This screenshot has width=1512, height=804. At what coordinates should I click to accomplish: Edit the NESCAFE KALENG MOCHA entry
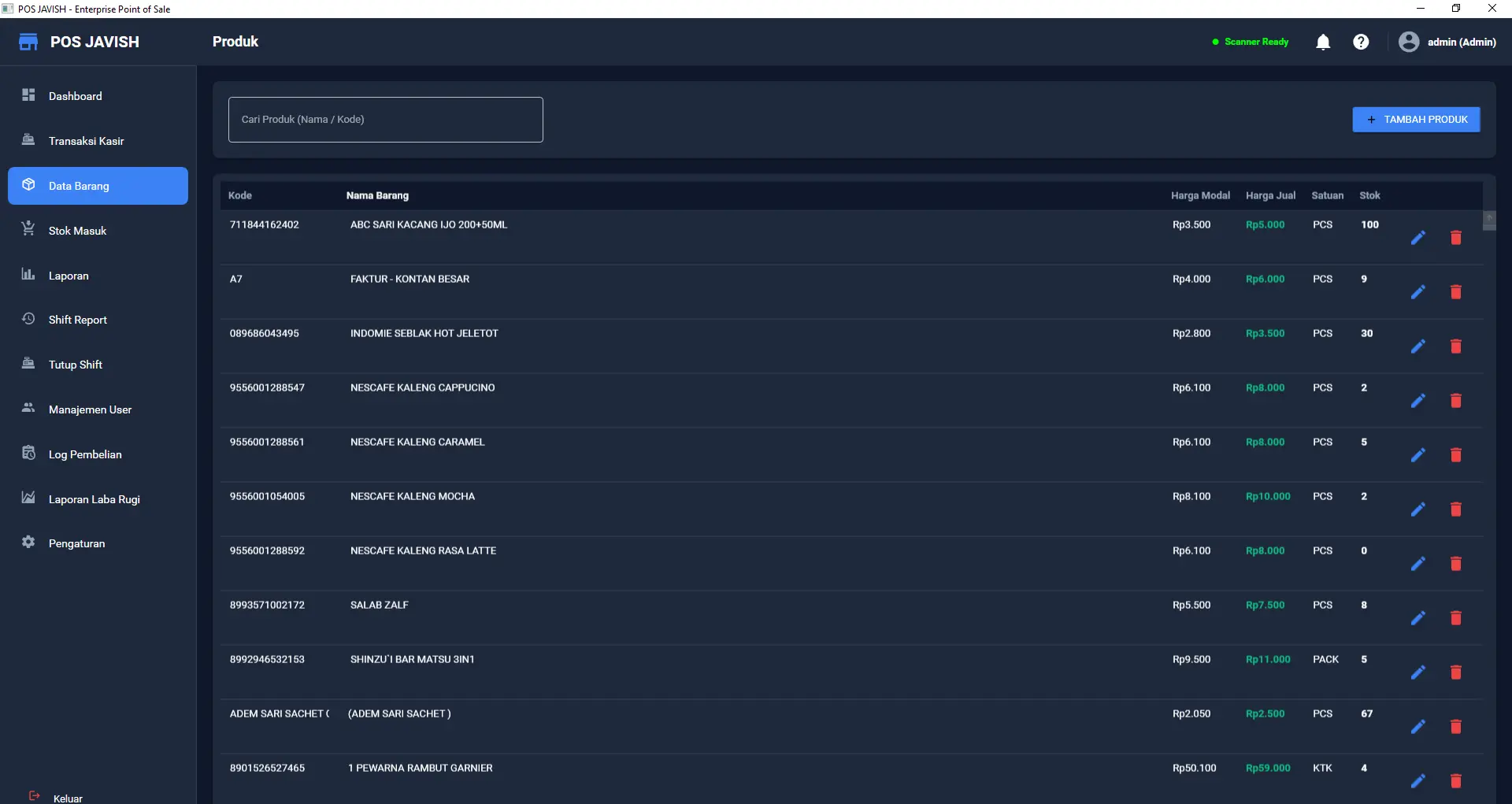pyautogui.click(x=1418, y=509)
